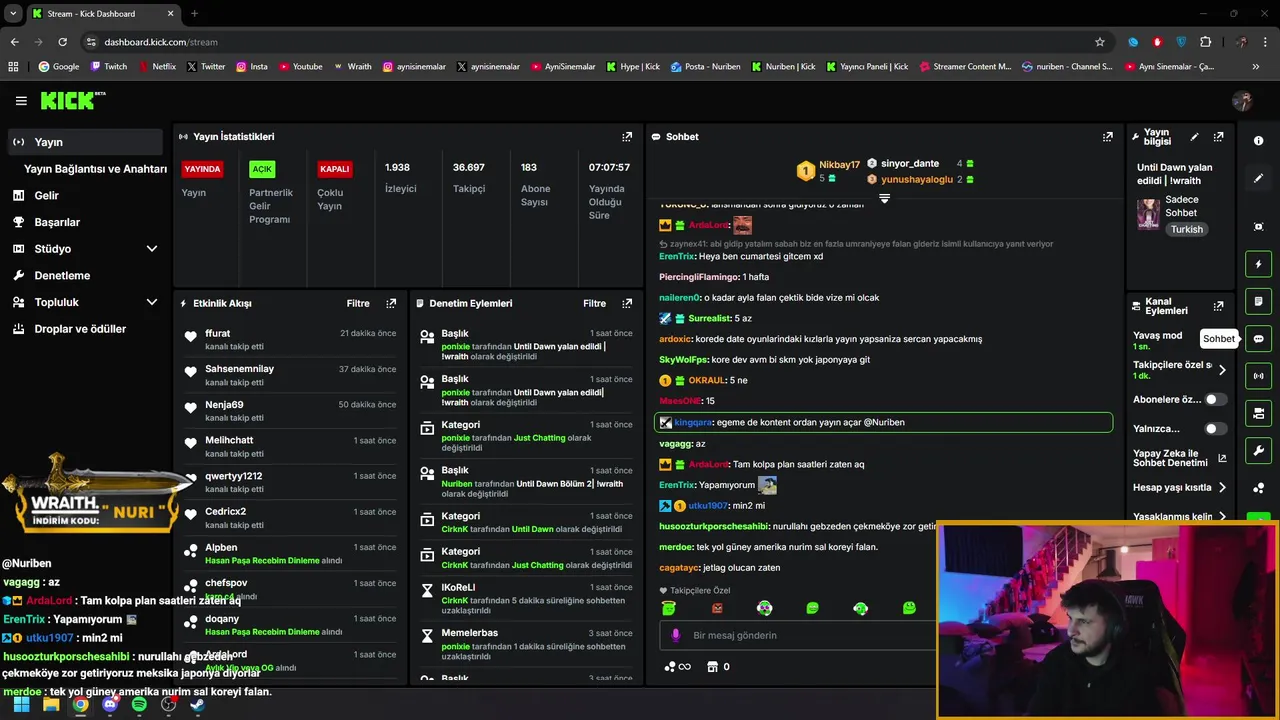
Task: Open the Windows Start menu
Action: 21,705
